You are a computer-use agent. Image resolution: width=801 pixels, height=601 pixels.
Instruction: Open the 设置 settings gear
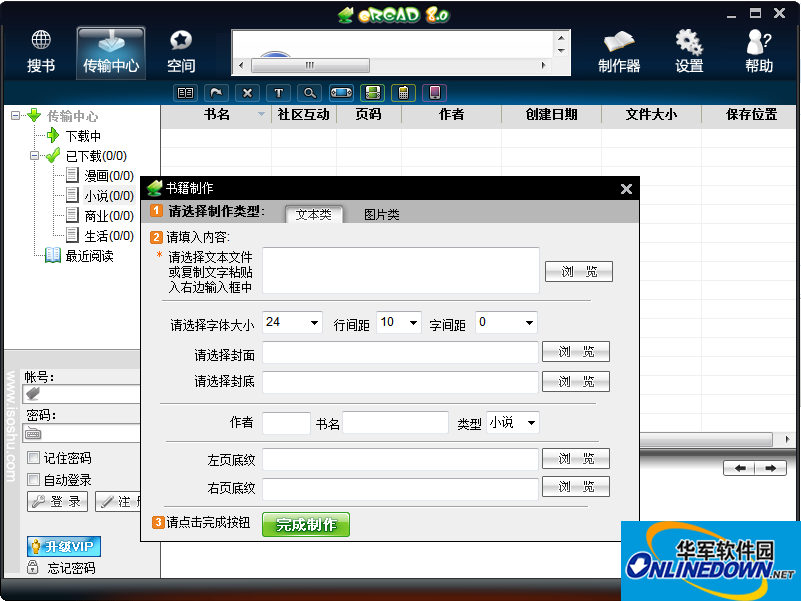[689, 51]
